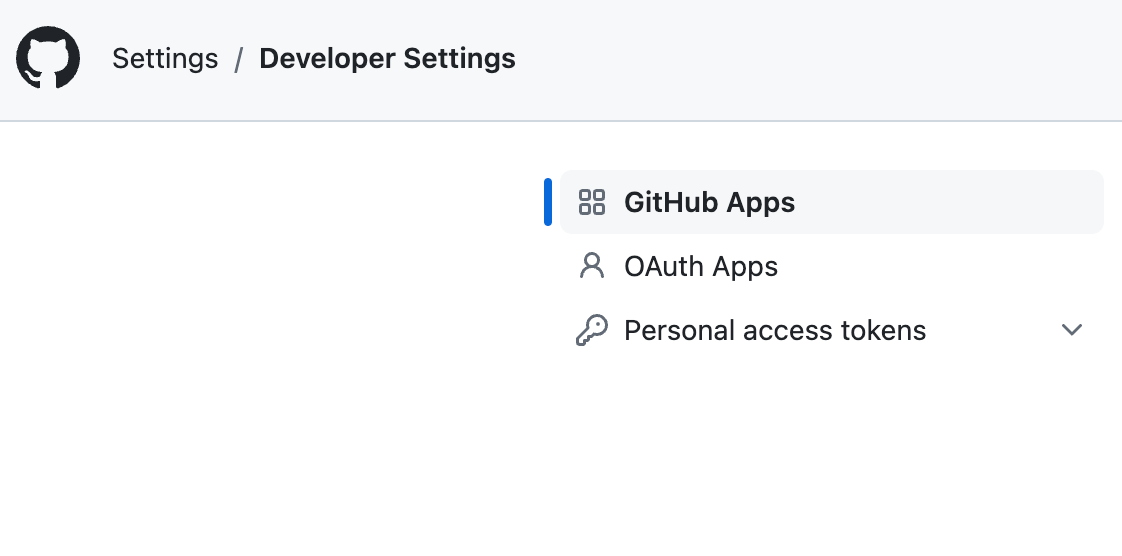Open GitHub Apps sidebar item

pos(831,202)
